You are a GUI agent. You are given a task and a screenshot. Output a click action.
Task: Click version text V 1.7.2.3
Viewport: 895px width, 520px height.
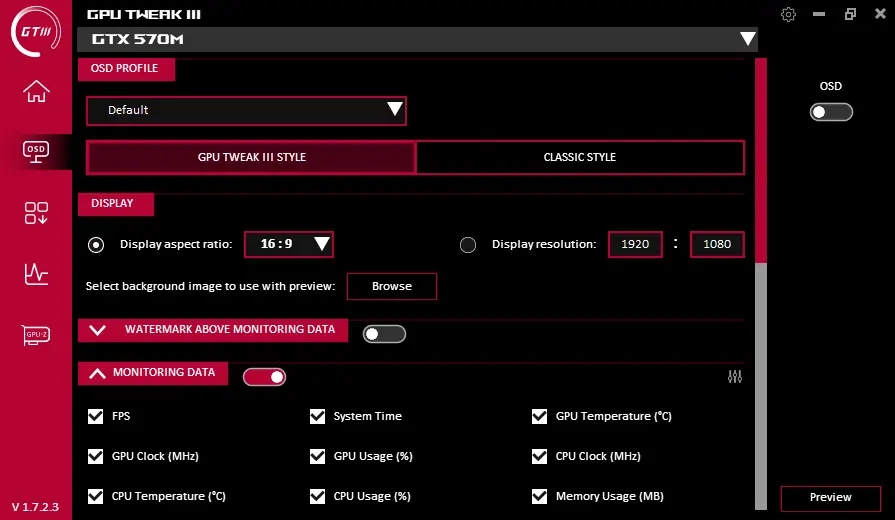[x=35, y=507]
